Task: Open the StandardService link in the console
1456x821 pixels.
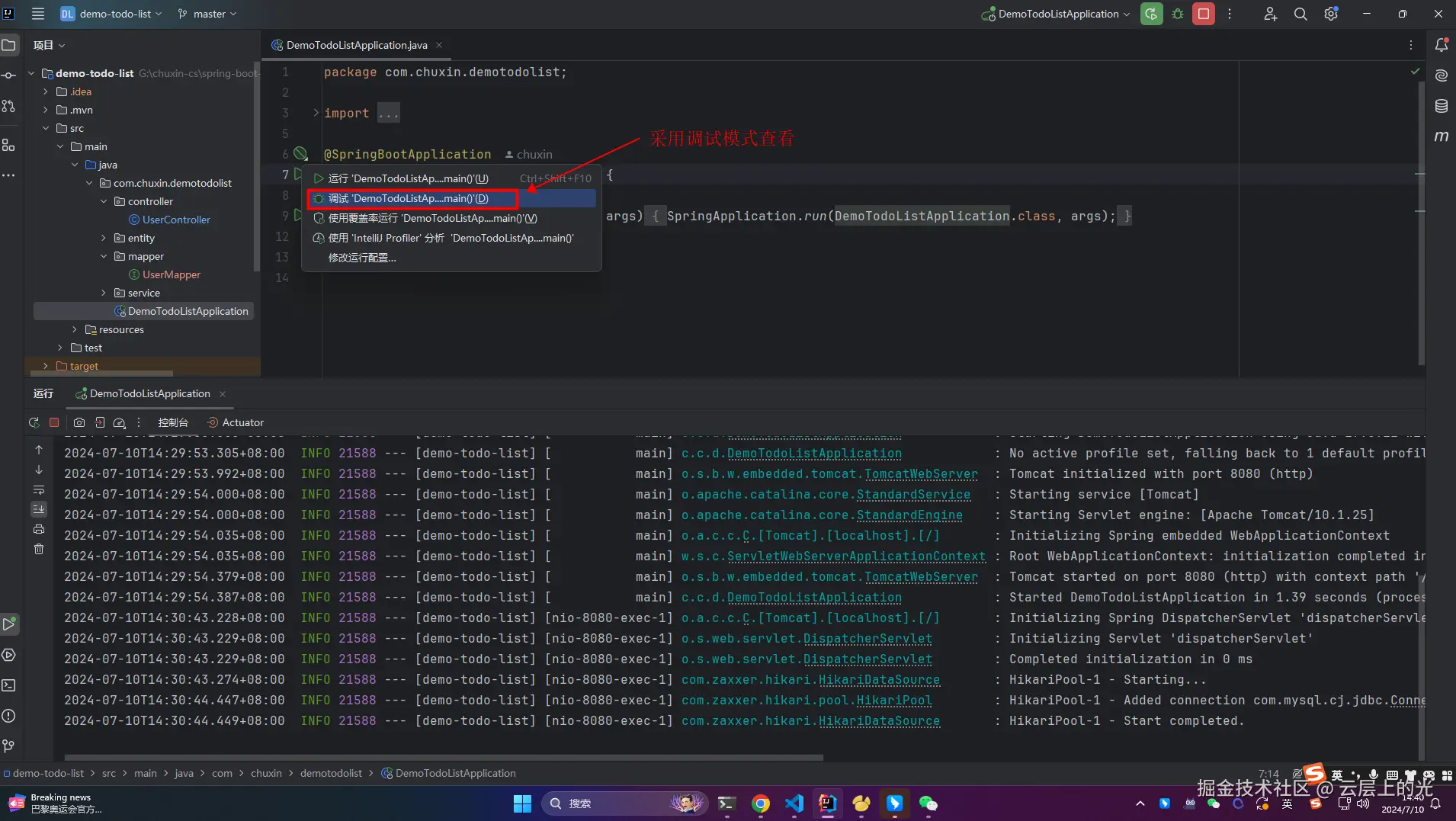Action: (913, 494)
